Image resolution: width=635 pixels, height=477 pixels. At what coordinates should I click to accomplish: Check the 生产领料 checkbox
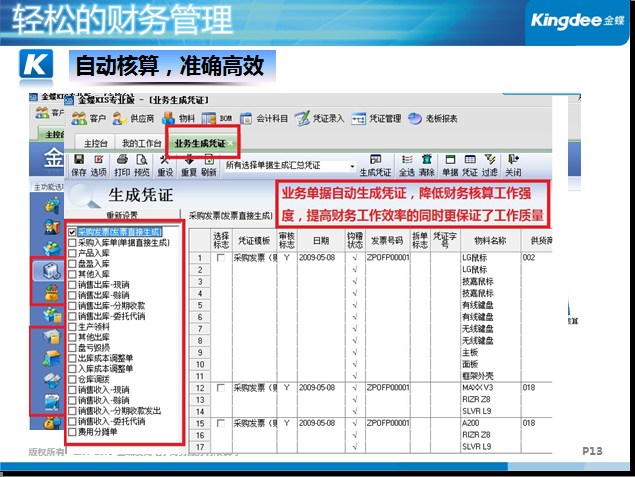tap(72, 327)
